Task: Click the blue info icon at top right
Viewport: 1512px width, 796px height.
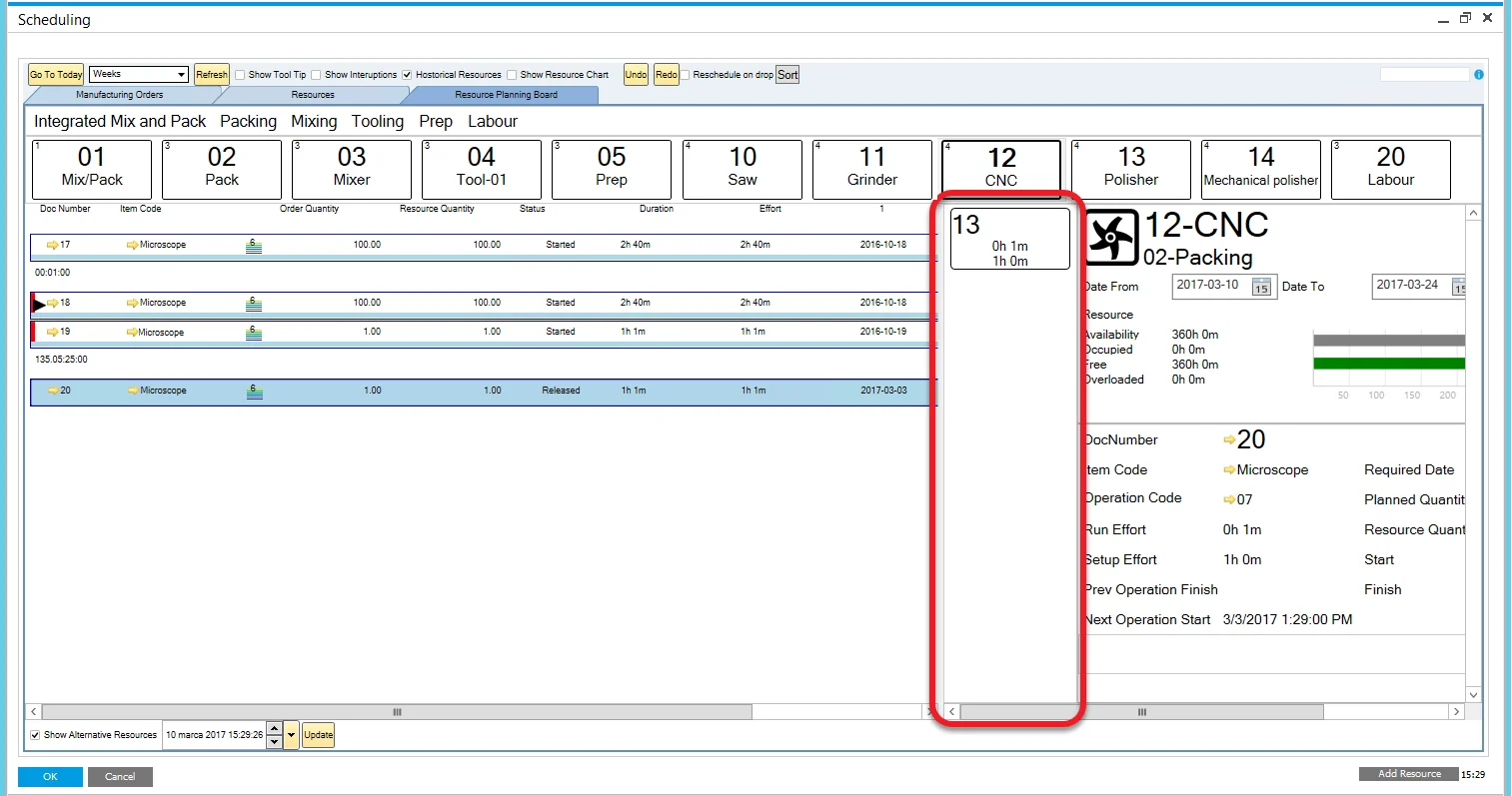Action: point(1479,75)
